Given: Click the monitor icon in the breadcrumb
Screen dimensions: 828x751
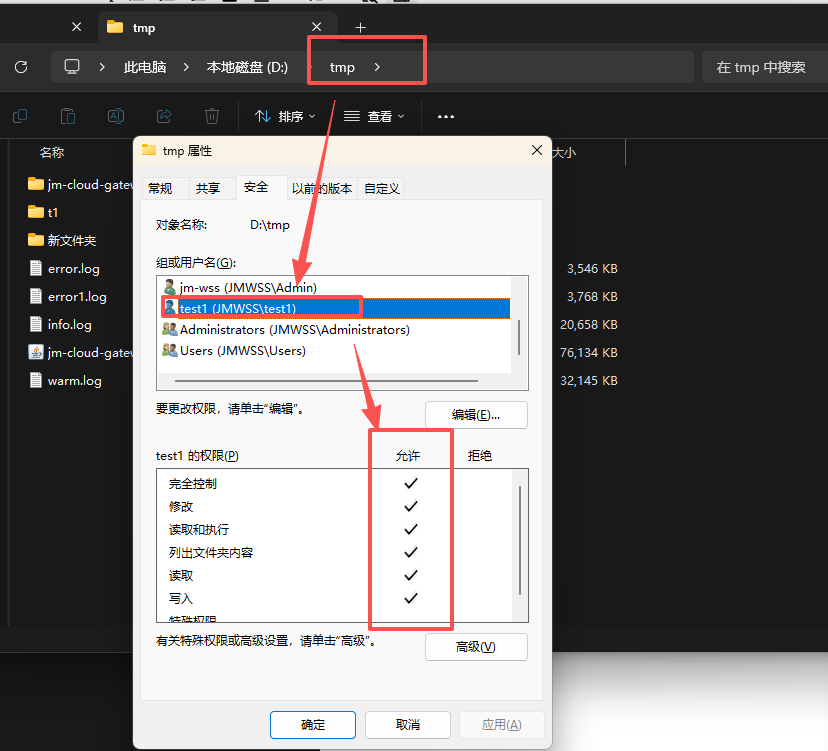Looking at the screenshot, I should 72,67.
